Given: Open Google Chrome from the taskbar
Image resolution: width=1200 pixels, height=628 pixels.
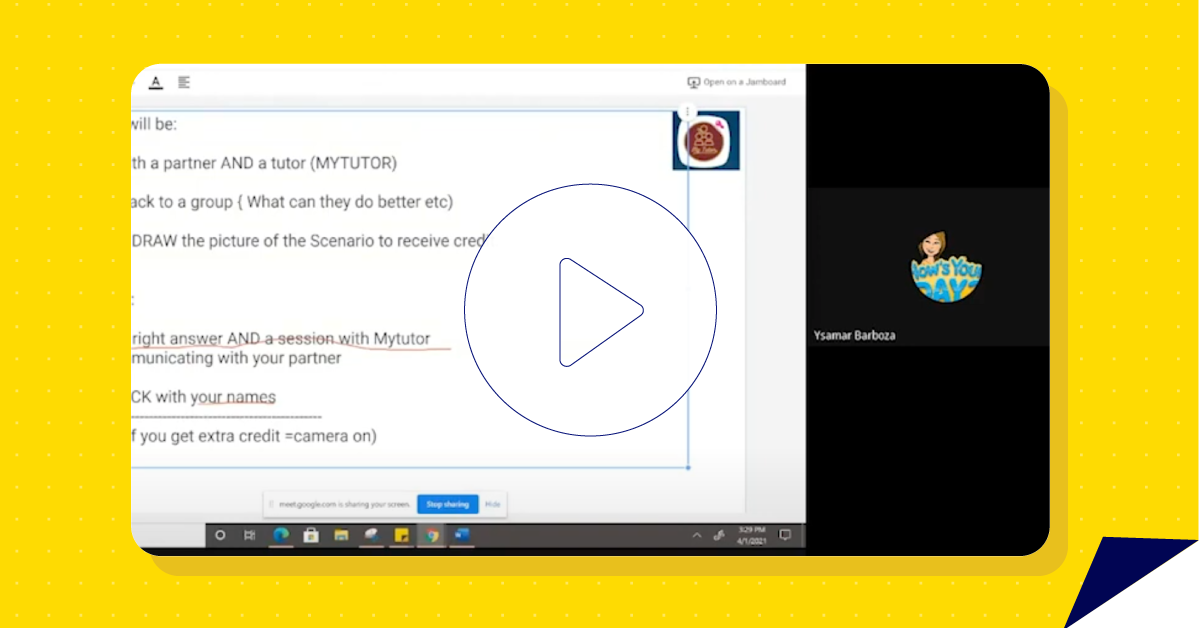Looking at the screenshot, I should [430, 535].
